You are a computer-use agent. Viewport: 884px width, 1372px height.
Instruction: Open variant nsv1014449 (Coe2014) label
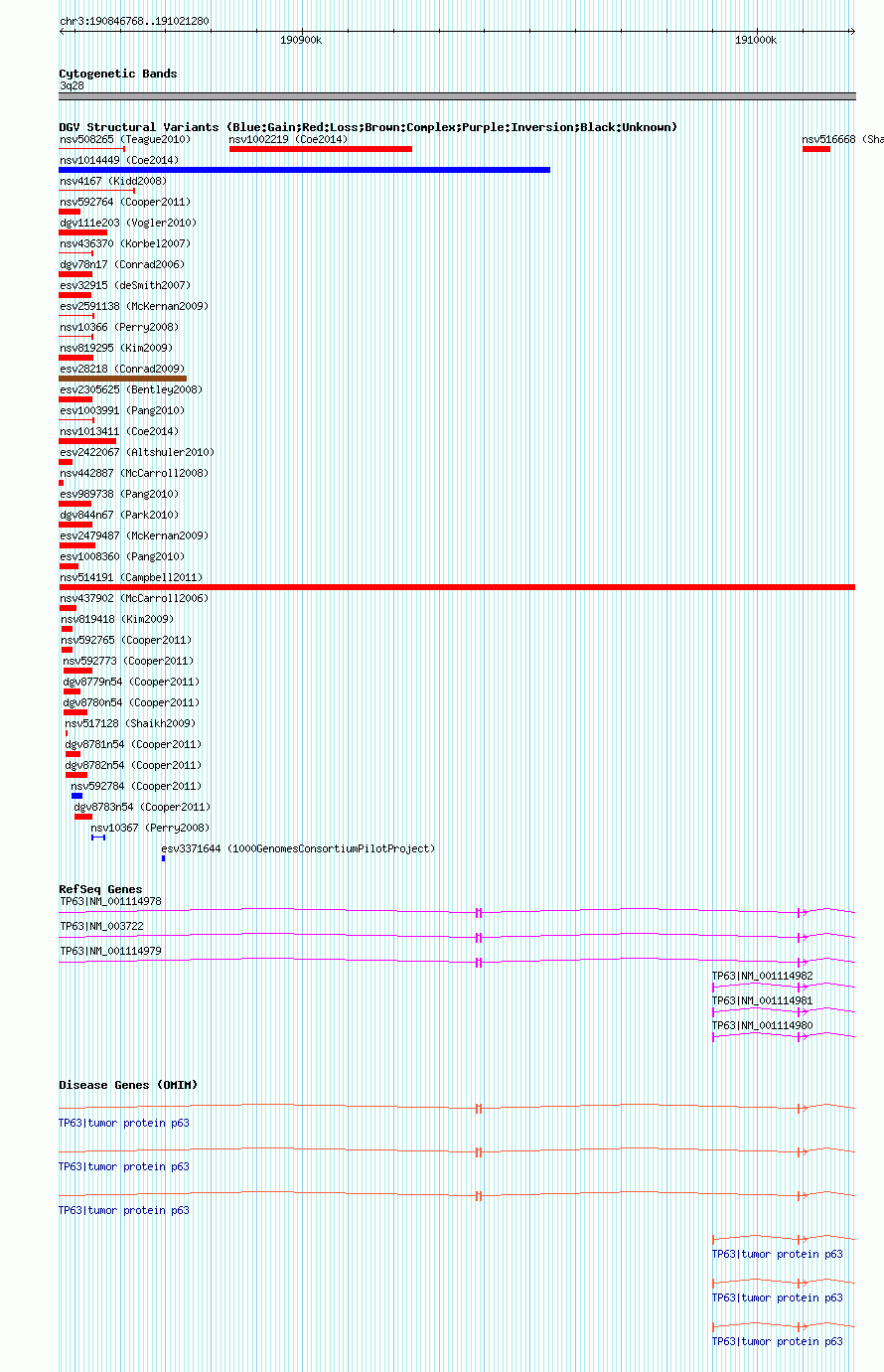(119, 160)
